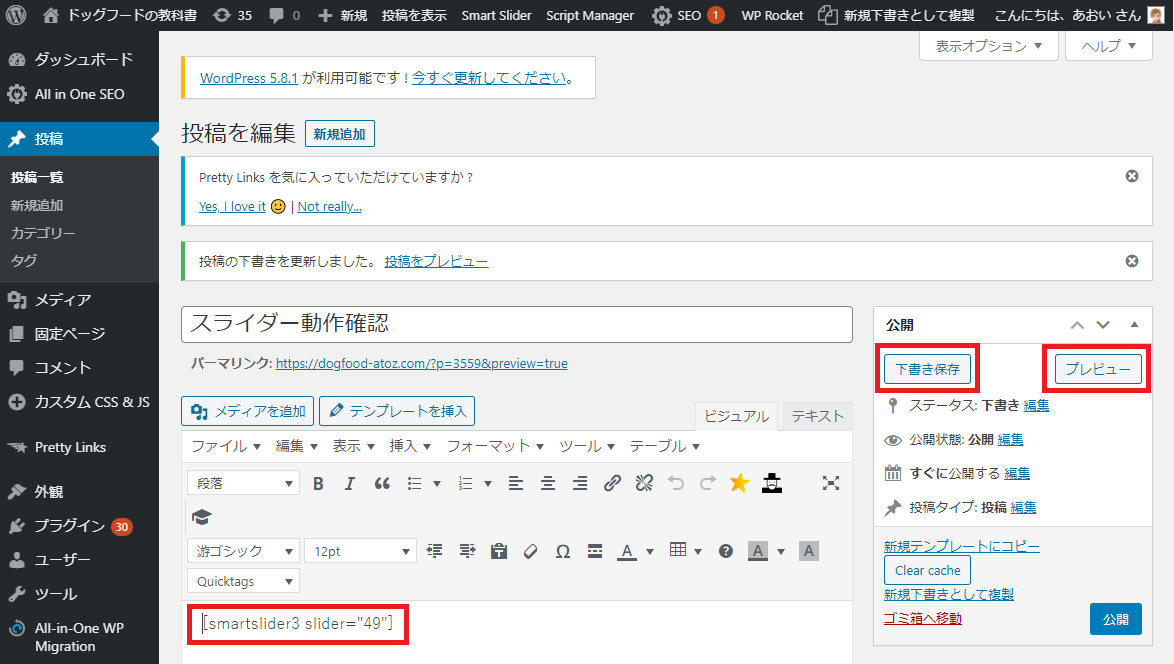
Task: Expand the 表示オプション screen options
Action: pyautogui.click(x=988, y=46)
